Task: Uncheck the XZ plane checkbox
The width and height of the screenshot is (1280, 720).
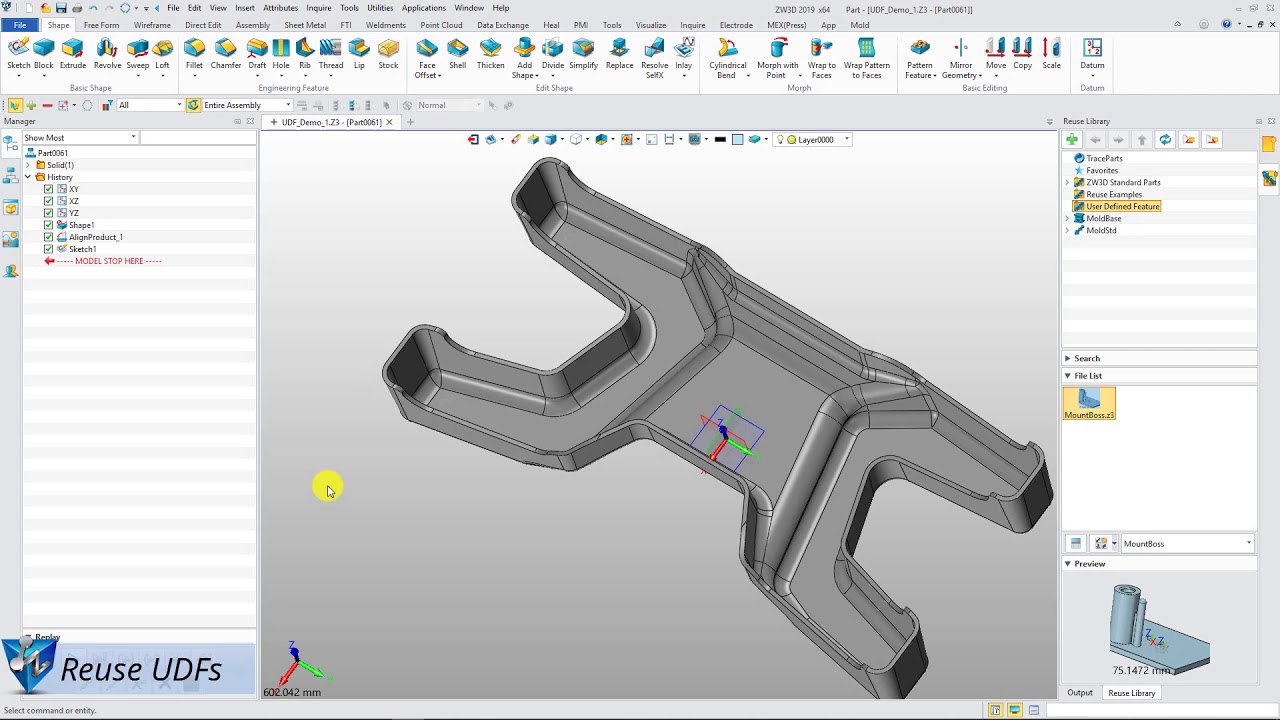Action: (x=48, y=201)
